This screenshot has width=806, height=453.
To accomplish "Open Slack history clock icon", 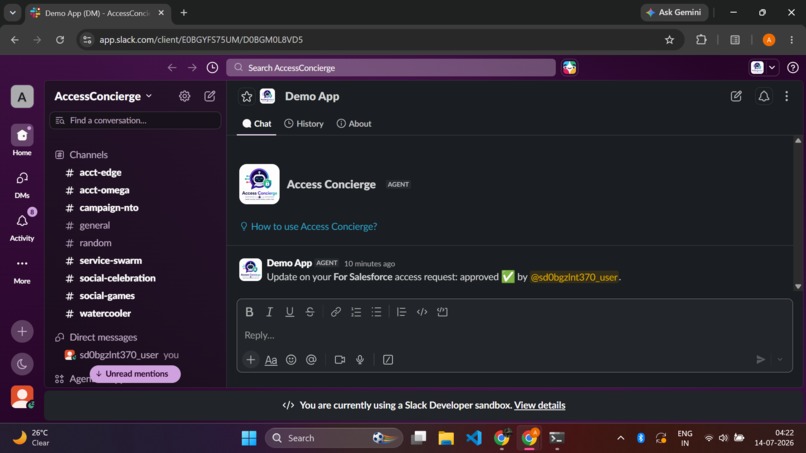I will pos(212,67).
